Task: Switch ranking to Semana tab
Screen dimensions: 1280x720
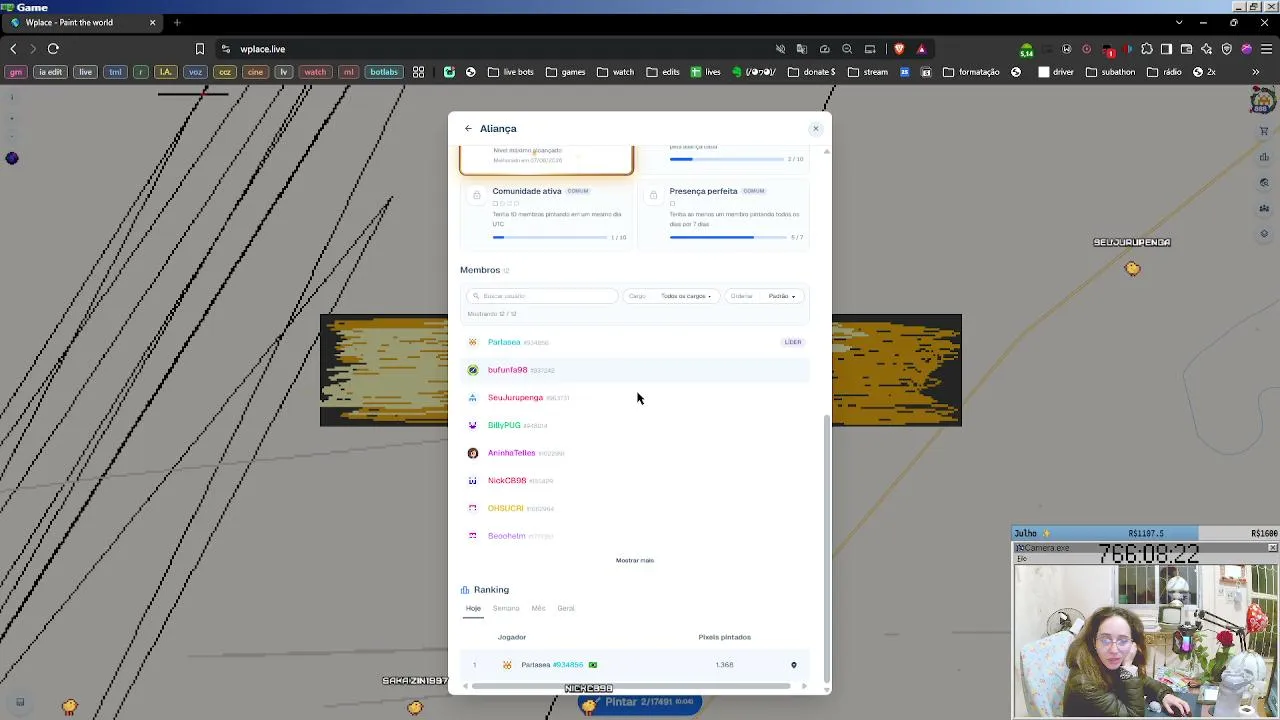Action: (506, 608)
